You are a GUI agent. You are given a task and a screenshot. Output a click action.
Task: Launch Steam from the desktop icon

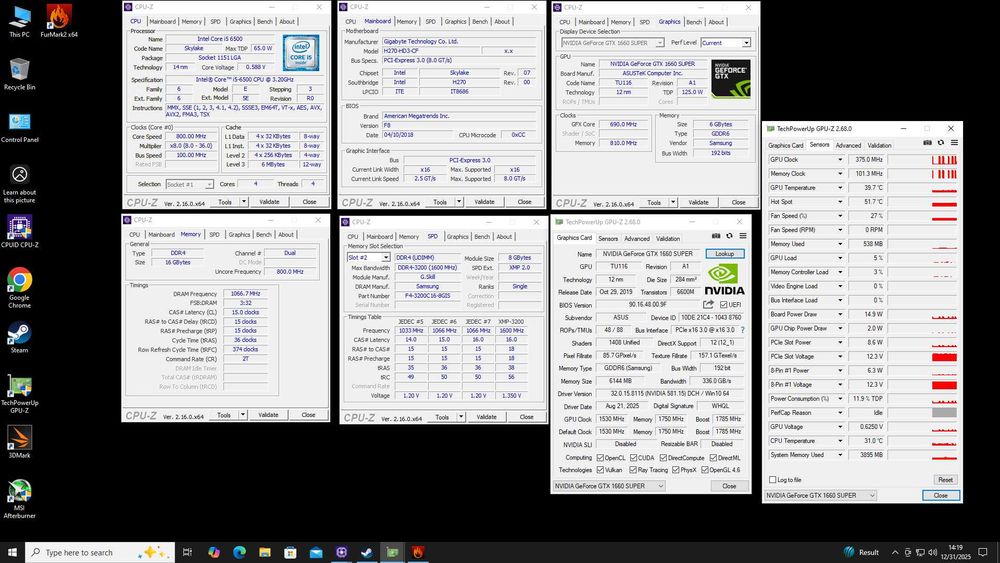tap(19, 337)
